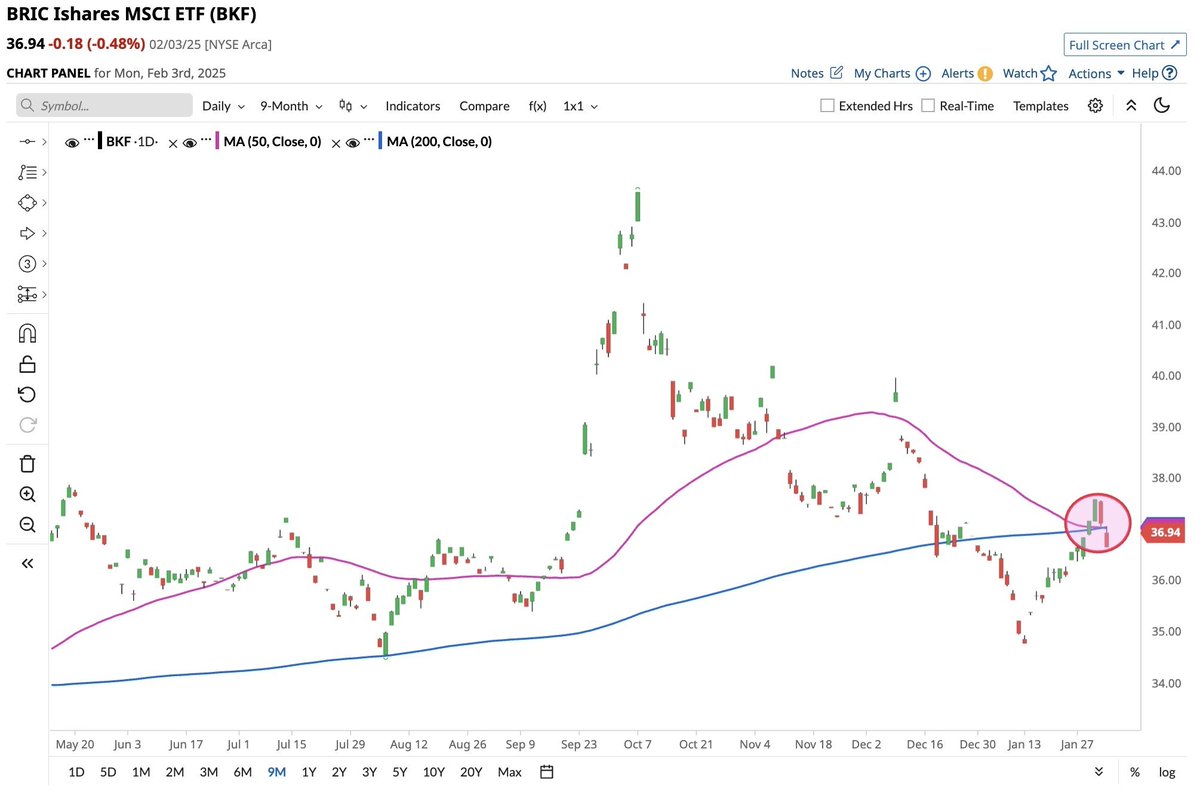The width and height of the screenshot is (1200, 795).
Task: Click the Compare button
Action: tap(484, 105)
